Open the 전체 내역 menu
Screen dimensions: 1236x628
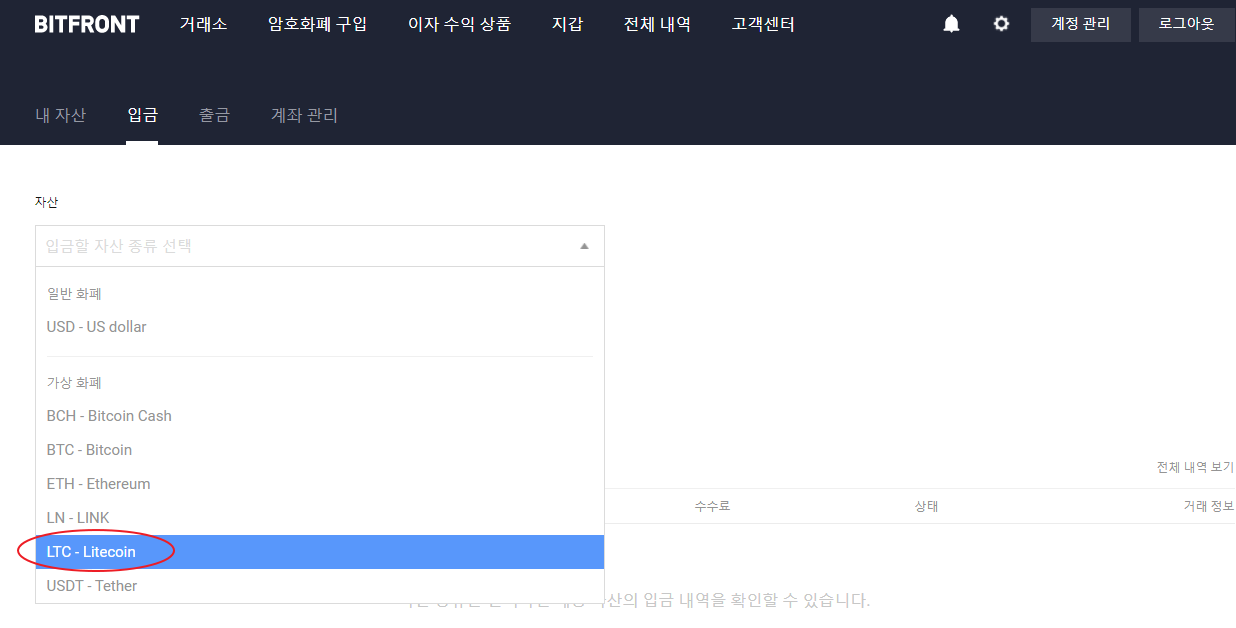pos(657,24)
